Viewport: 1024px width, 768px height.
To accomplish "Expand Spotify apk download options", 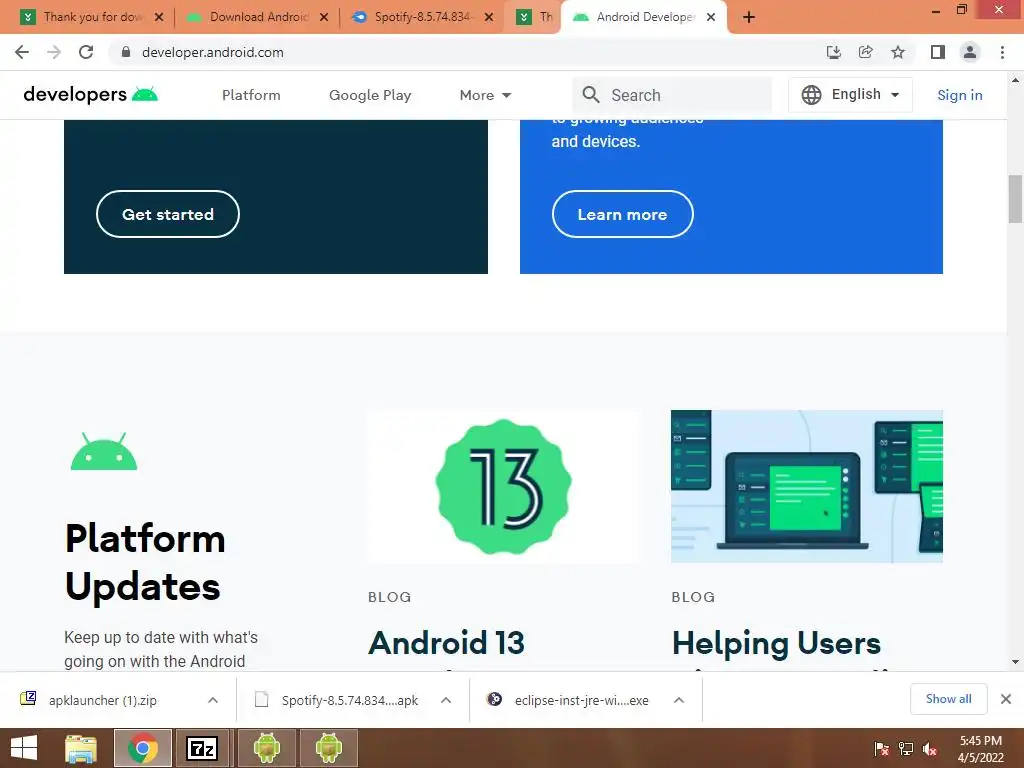I will tap(446, 700).
